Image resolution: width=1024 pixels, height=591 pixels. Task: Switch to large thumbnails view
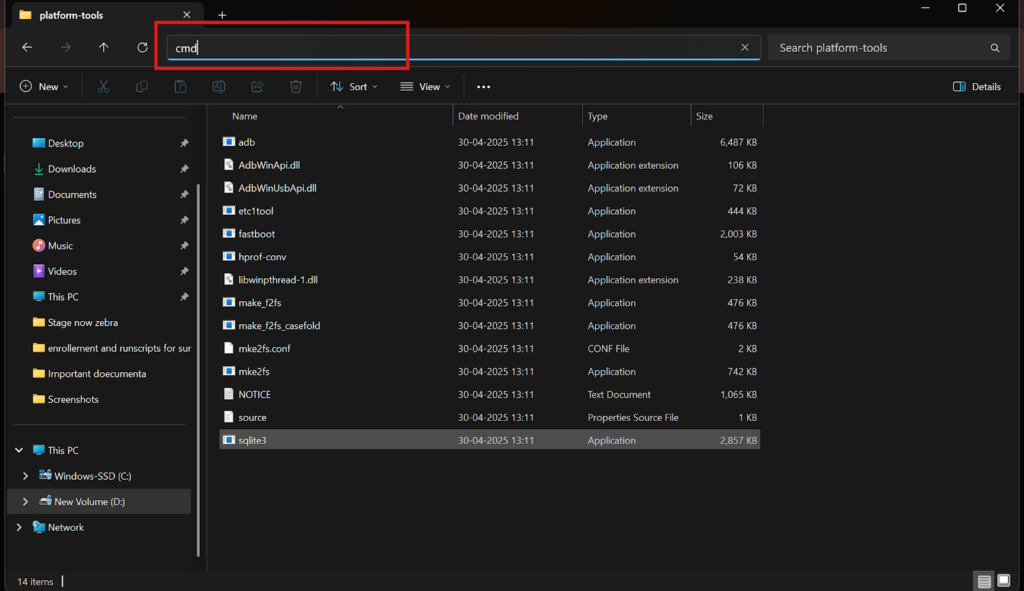coord(1006,581)
